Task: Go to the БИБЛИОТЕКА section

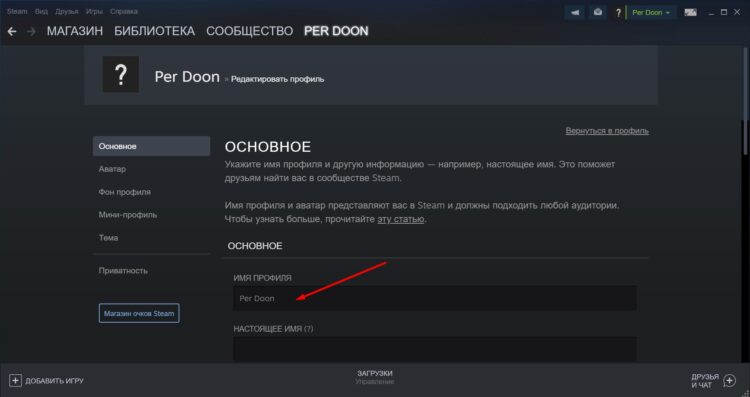Action: (x=154, y=32)
